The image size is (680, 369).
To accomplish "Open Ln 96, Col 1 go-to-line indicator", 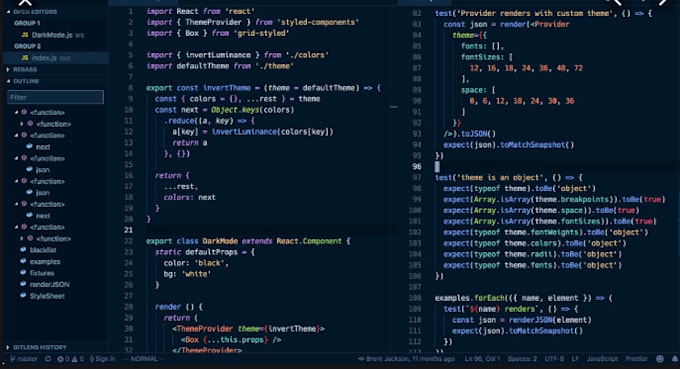I will [482, 359].
